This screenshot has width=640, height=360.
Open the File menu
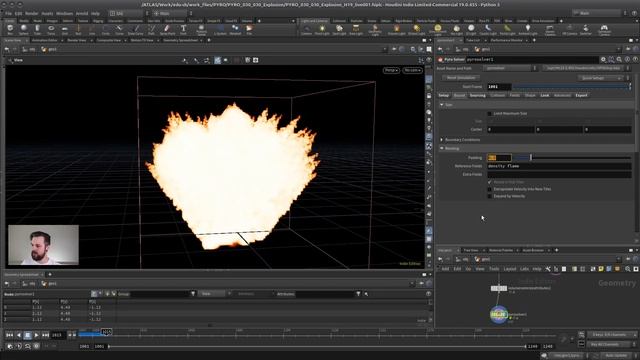(x=8, y=13)
